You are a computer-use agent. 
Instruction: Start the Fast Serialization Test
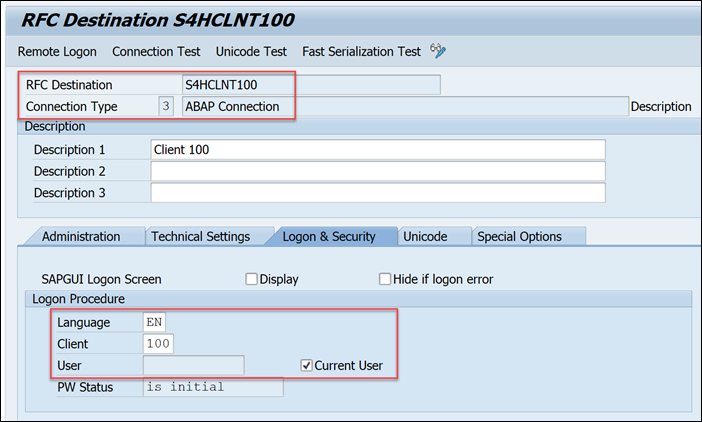click(x=361, y=52)
